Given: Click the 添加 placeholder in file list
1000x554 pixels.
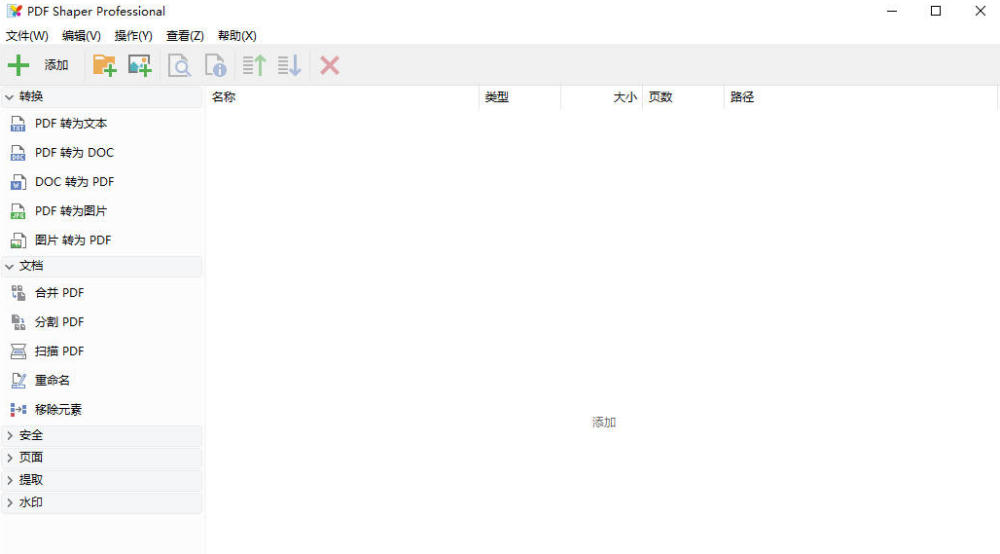Looking at the screenshot, I should click(603, 423).
